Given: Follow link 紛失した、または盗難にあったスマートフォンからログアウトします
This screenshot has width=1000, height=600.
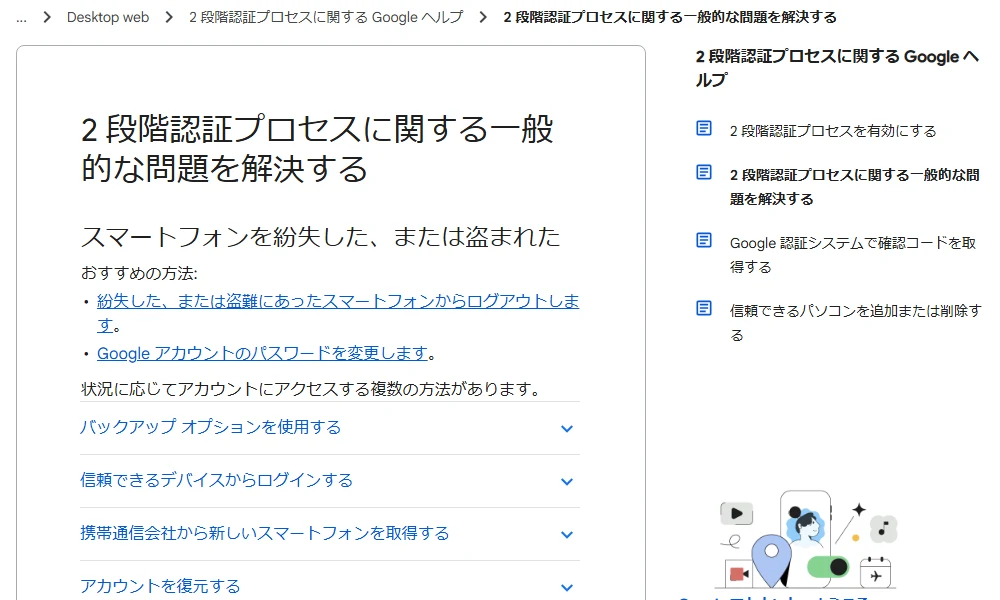Looking at the screenshot, I should (x=338, y=312).
